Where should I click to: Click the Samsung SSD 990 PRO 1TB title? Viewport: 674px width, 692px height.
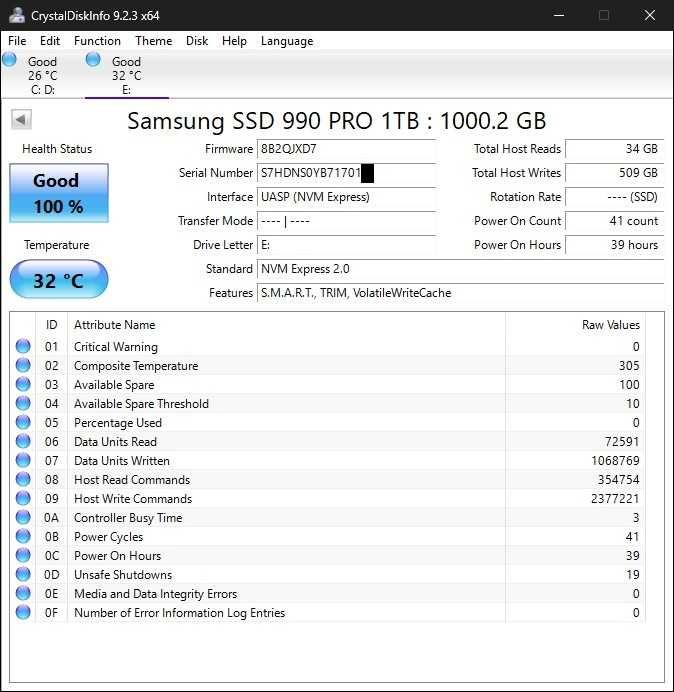337,120
